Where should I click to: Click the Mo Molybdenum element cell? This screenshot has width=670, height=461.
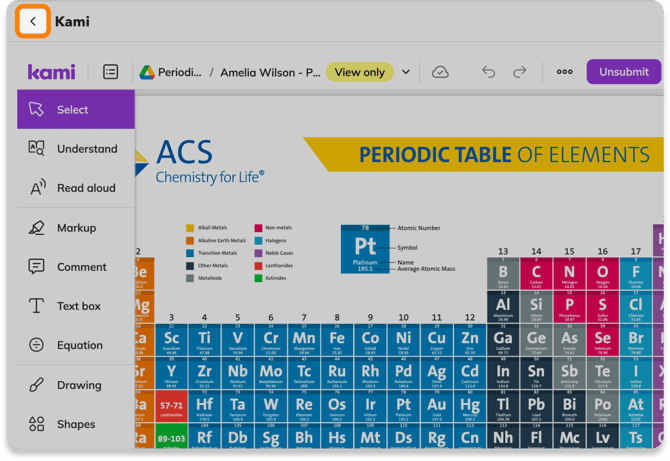click(271, 373)
